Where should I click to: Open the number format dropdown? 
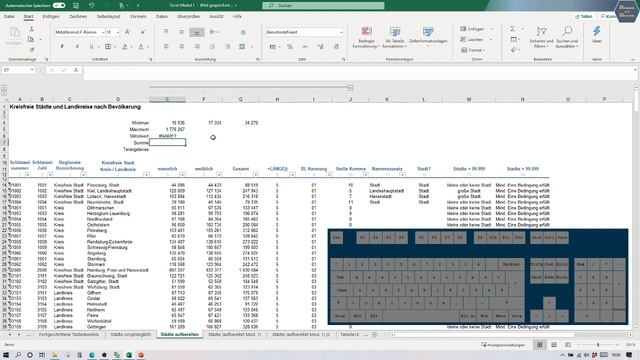click(x=341, y=32)
